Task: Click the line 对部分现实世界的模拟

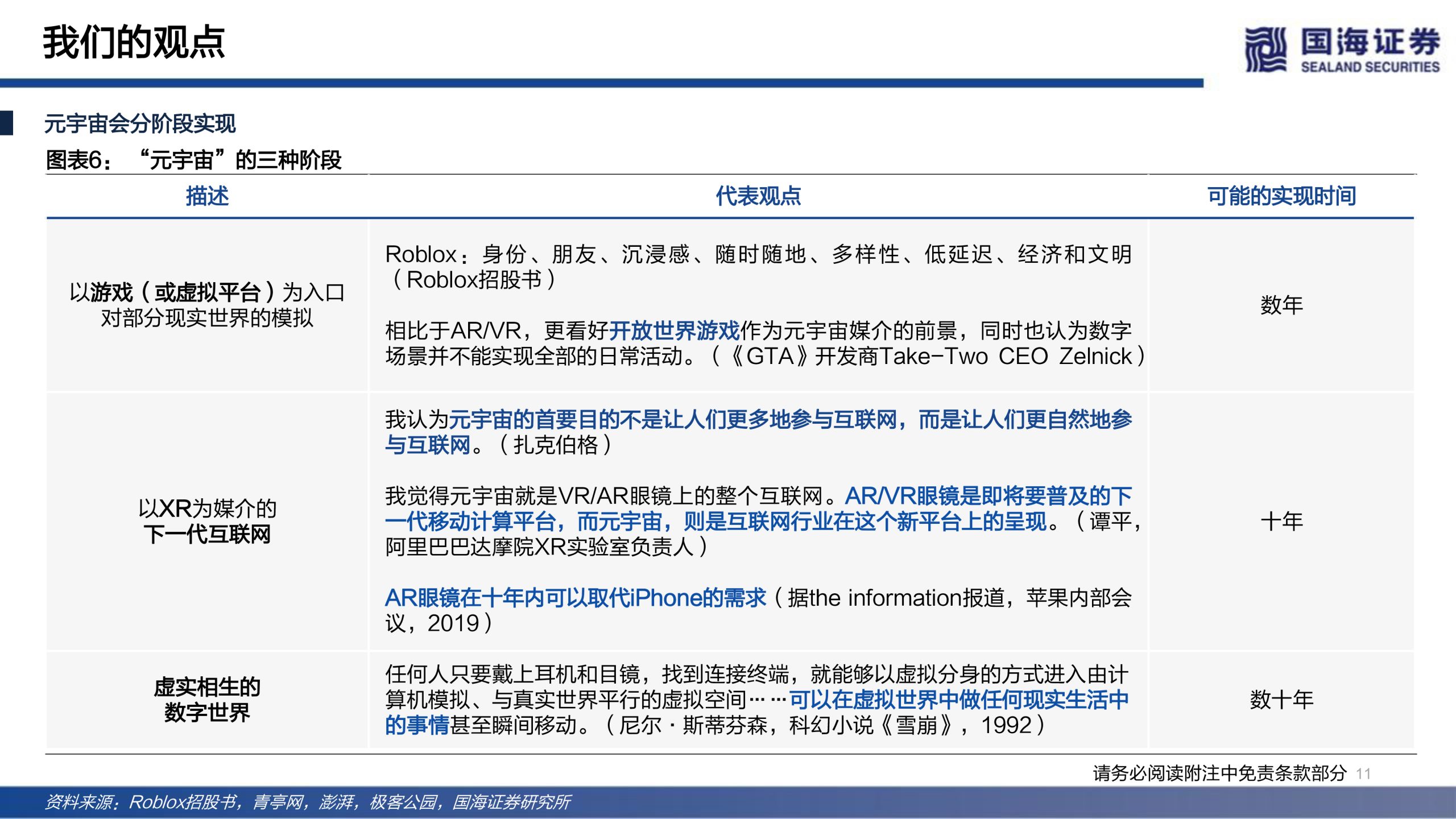Action: point(207,318)
